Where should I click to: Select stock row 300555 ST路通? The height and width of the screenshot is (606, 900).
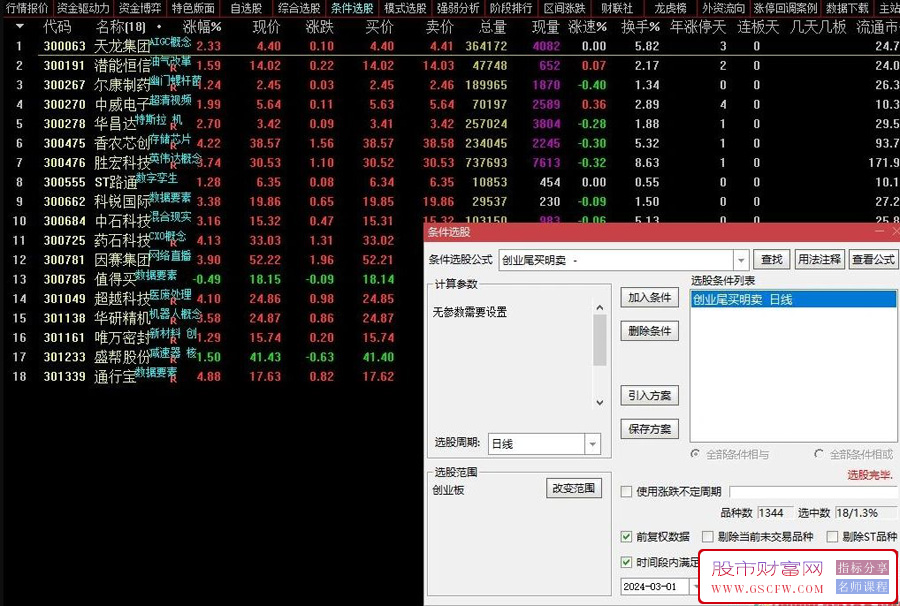[x=450, y=182]
